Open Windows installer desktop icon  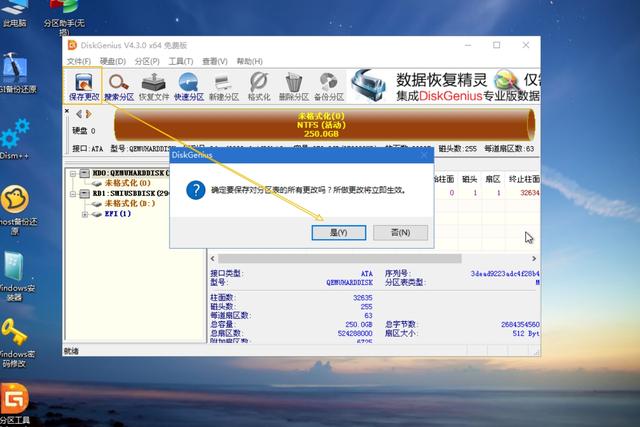point(16,276)
